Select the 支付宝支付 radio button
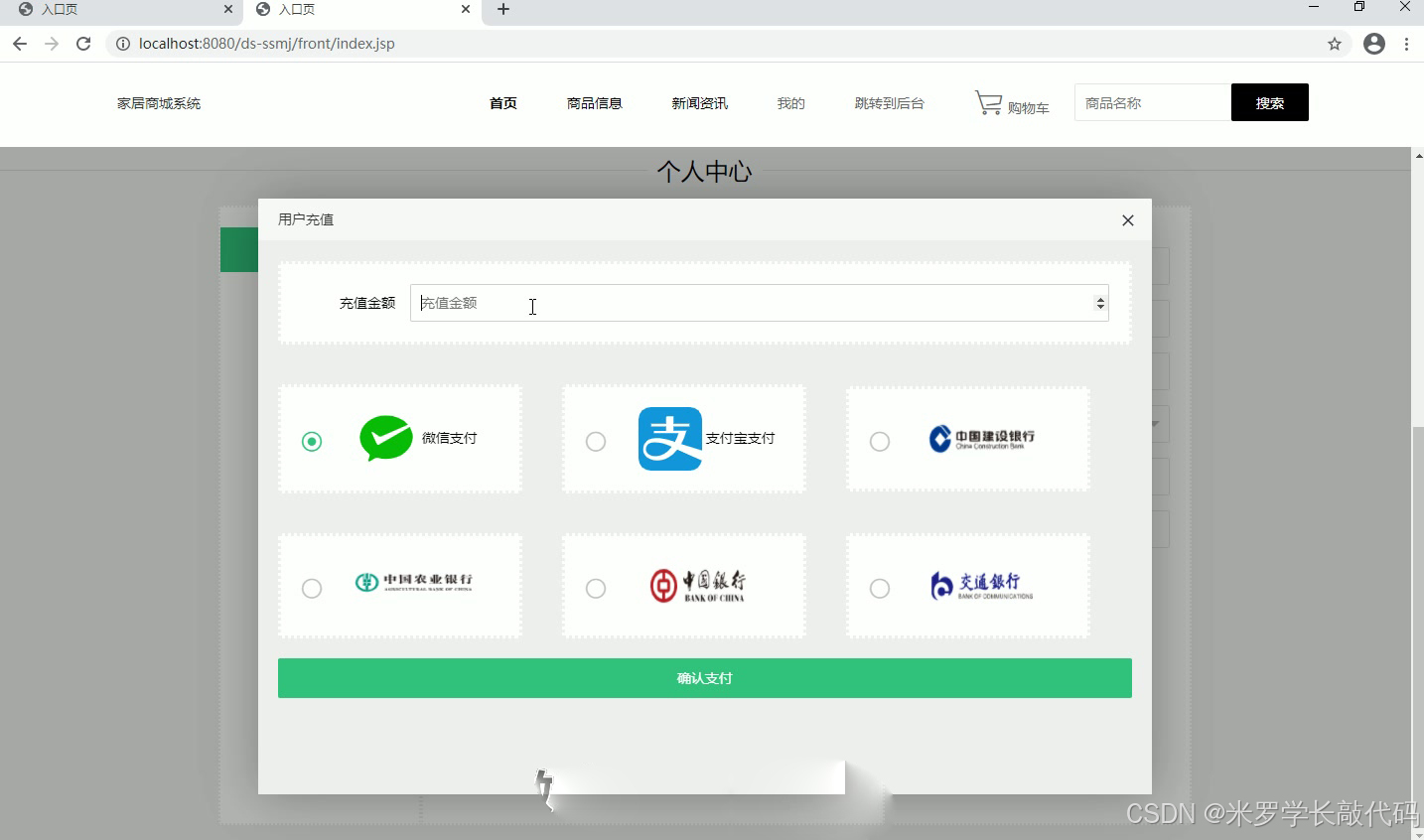 tap(596, 441)
